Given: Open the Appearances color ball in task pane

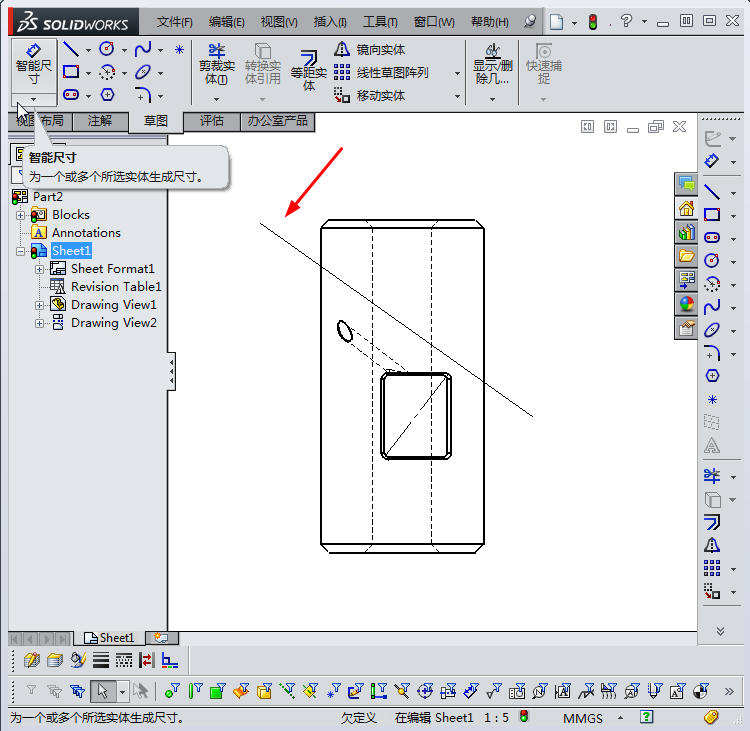Looking at the screenshot, I should [x=686, y=304].
